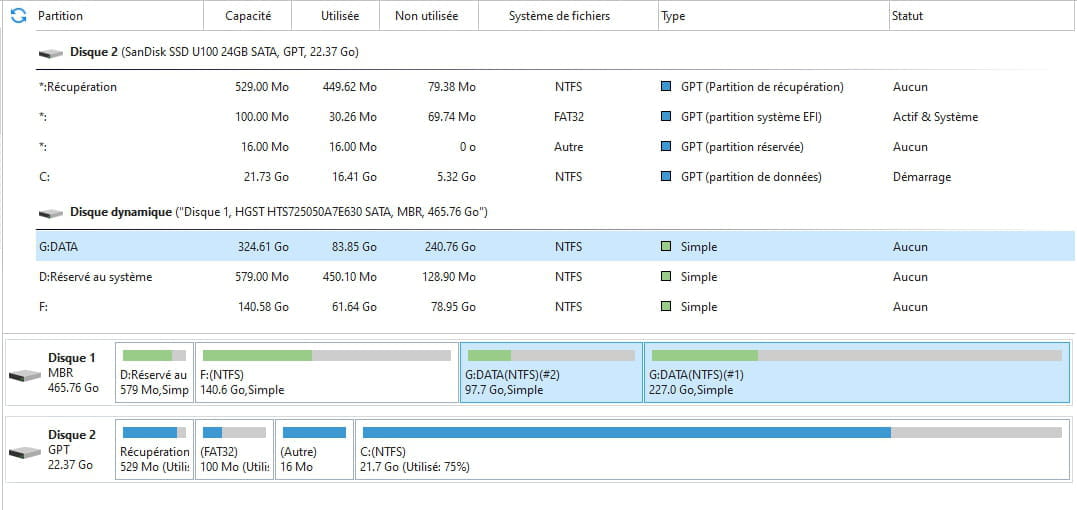
Task: Click usage bar of G:DATA(NTFS)(#1) block
Action: (857, 356)
